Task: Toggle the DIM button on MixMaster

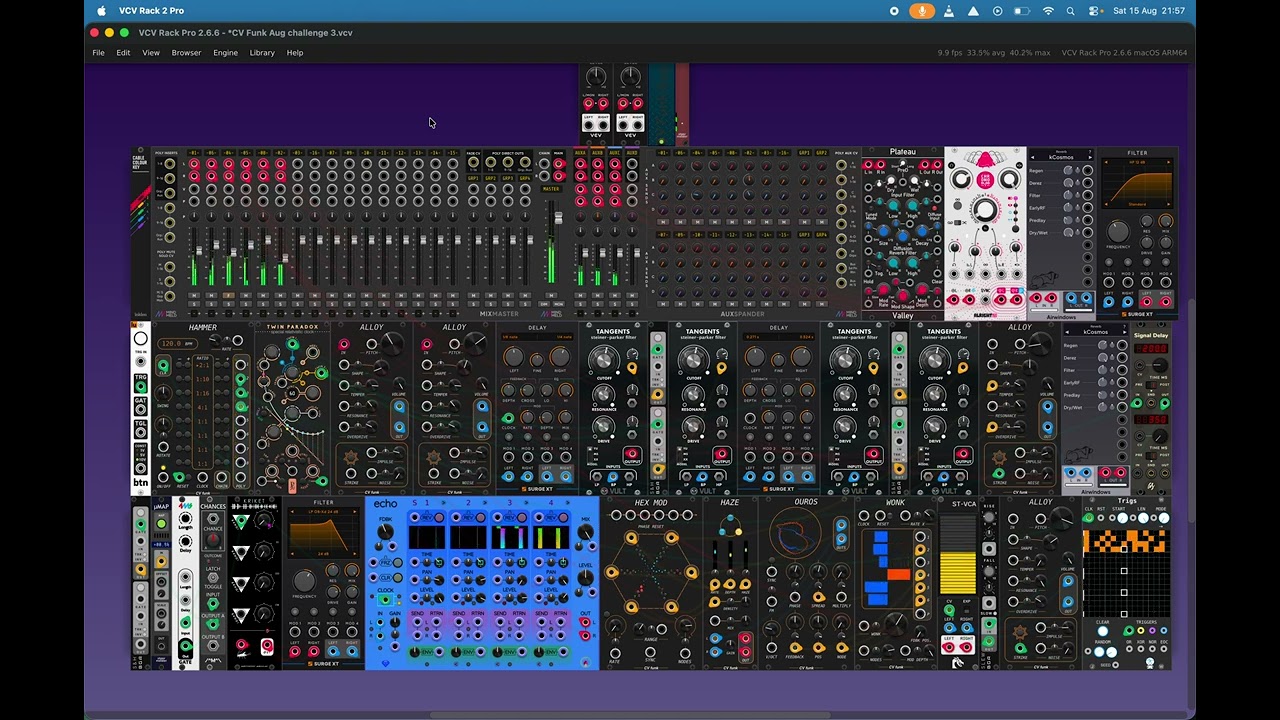Action: point(544,303)
